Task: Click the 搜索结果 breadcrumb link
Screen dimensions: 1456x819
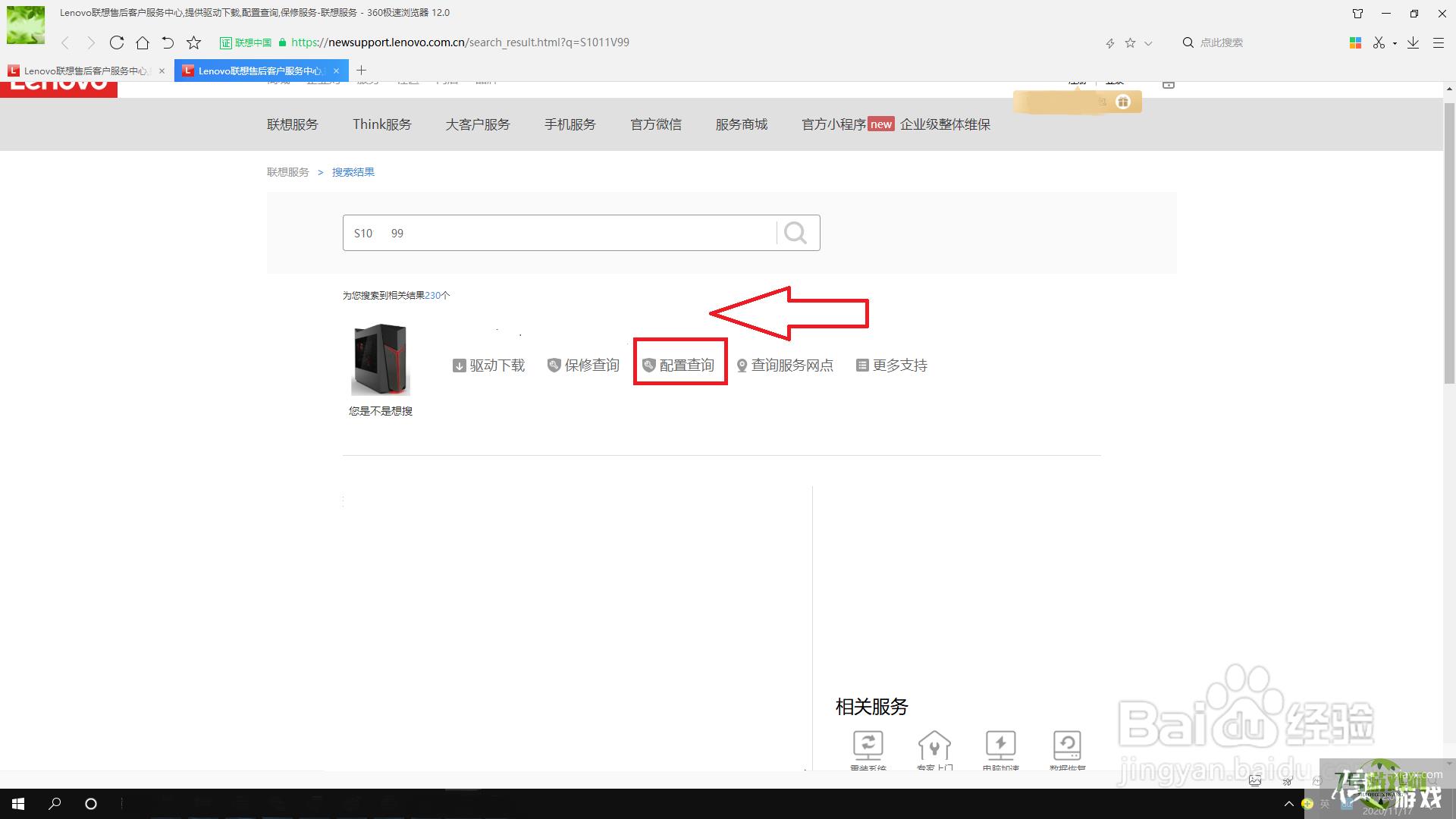Action: 353,172
